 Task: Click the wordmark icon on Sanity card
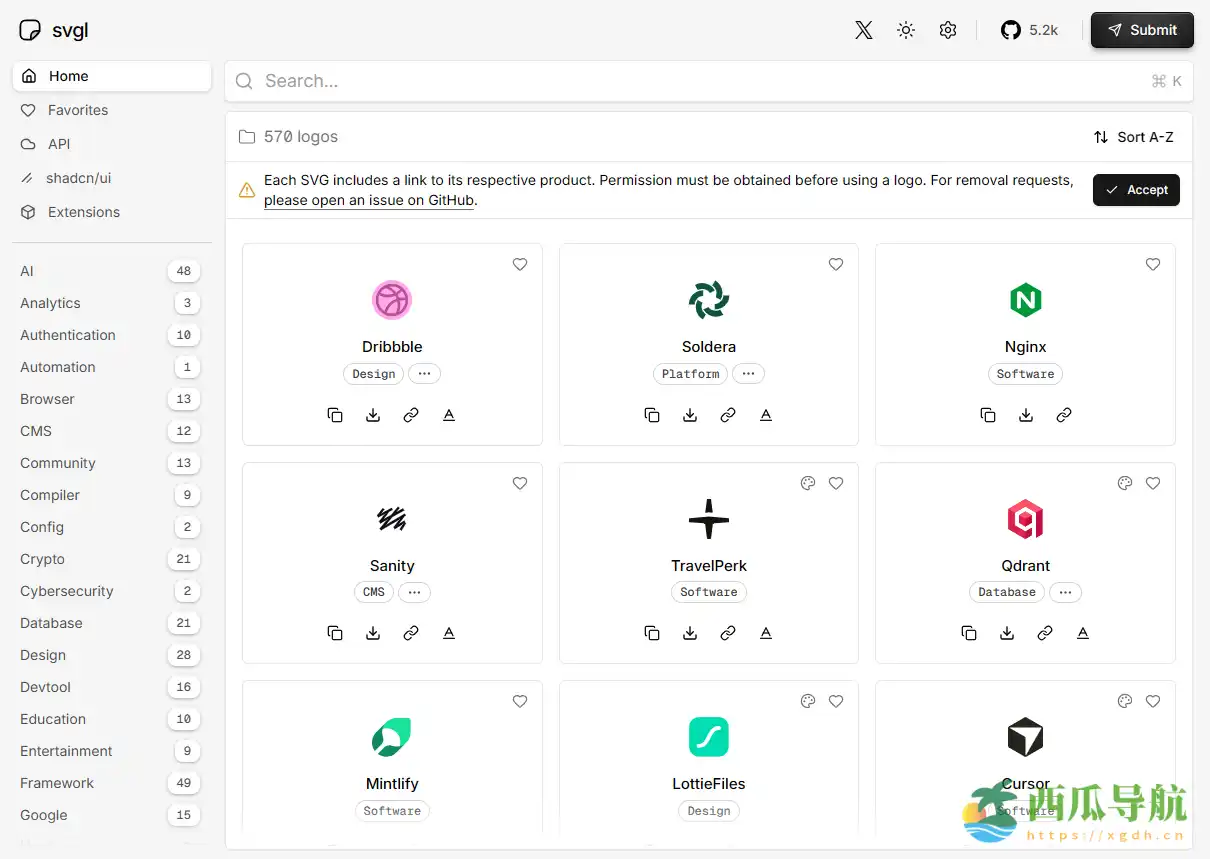[x=449, y=633]
